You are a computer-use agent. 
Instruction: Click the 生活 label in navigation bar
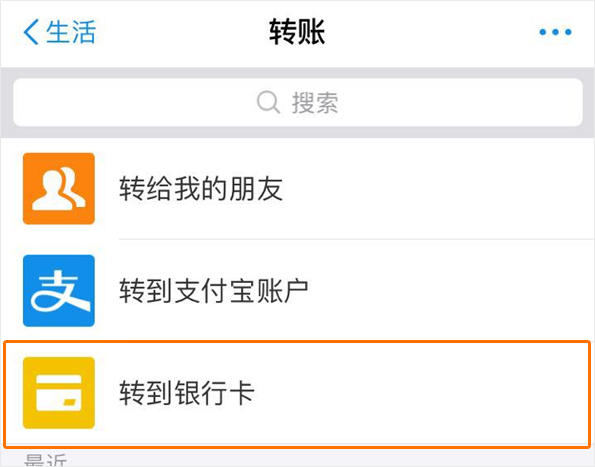(71, 32)
